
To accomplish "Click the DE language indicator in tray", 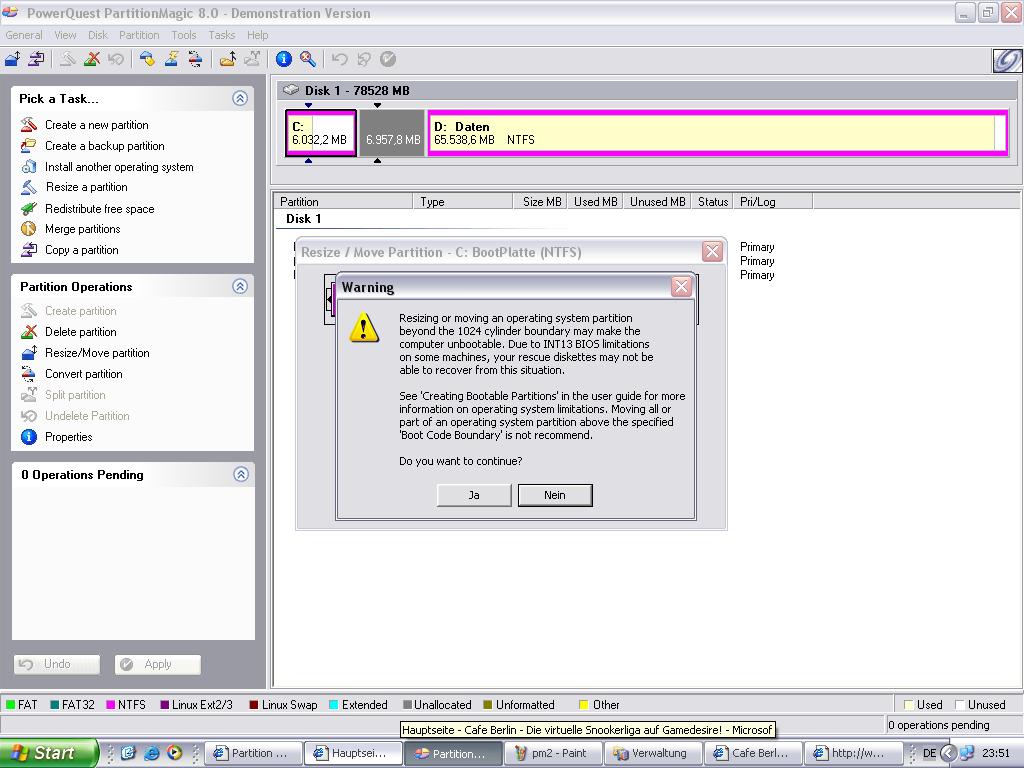I will pyautogui.click(x=929, y=753).
